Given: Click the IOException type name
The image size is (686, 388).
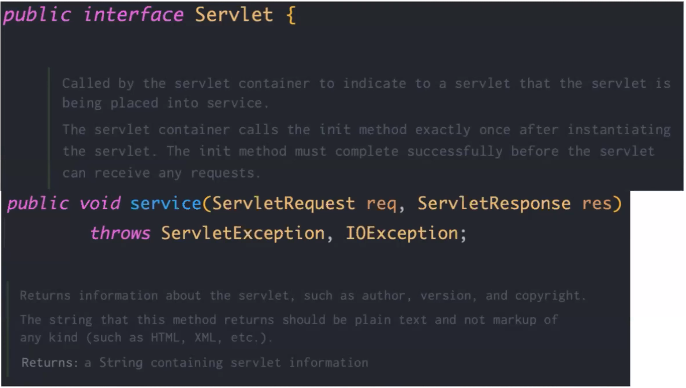Looking at the screenshot, I should (402, 233).
